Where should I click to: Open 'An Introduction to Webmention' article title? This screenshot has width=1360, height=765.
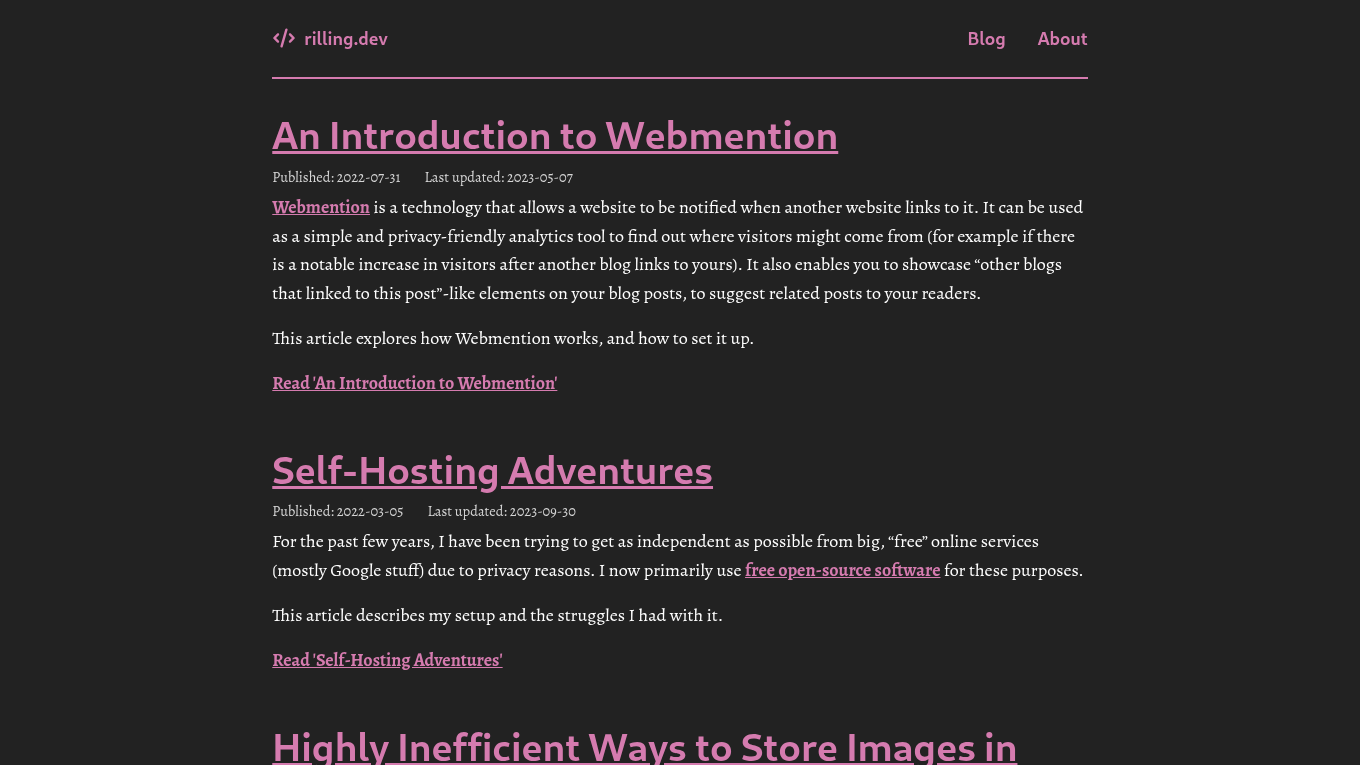[x=555, y=136]
